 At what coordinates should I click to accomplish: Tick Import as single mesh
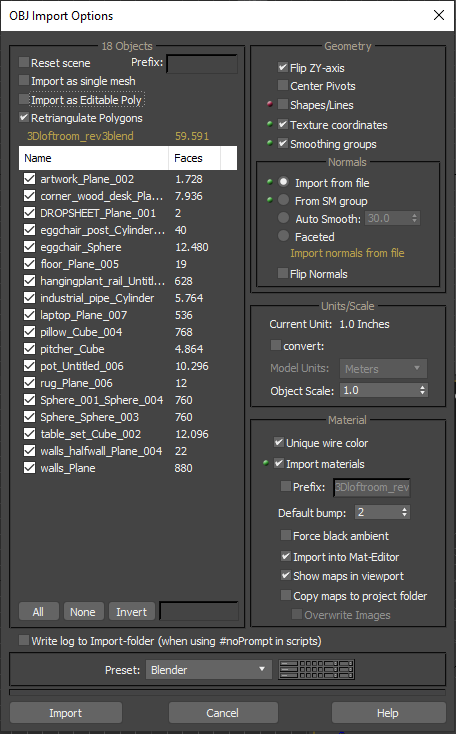click(24, 81)
